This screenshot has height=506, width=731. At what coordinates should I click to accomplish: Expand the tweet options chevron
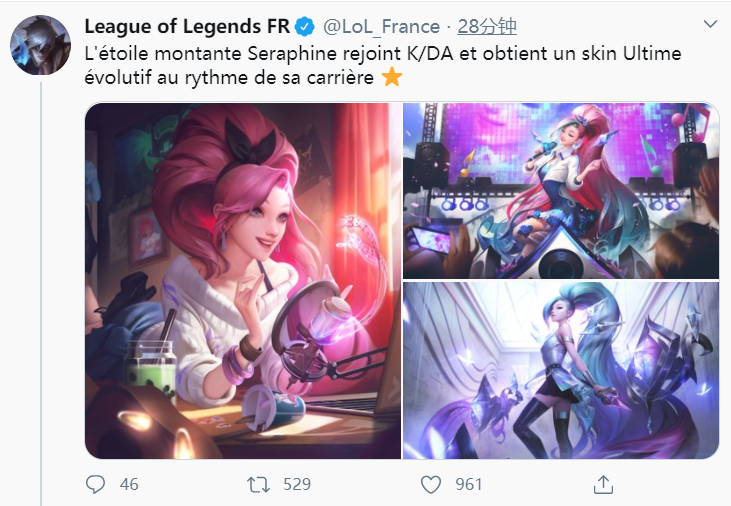(x=710, y=24)
